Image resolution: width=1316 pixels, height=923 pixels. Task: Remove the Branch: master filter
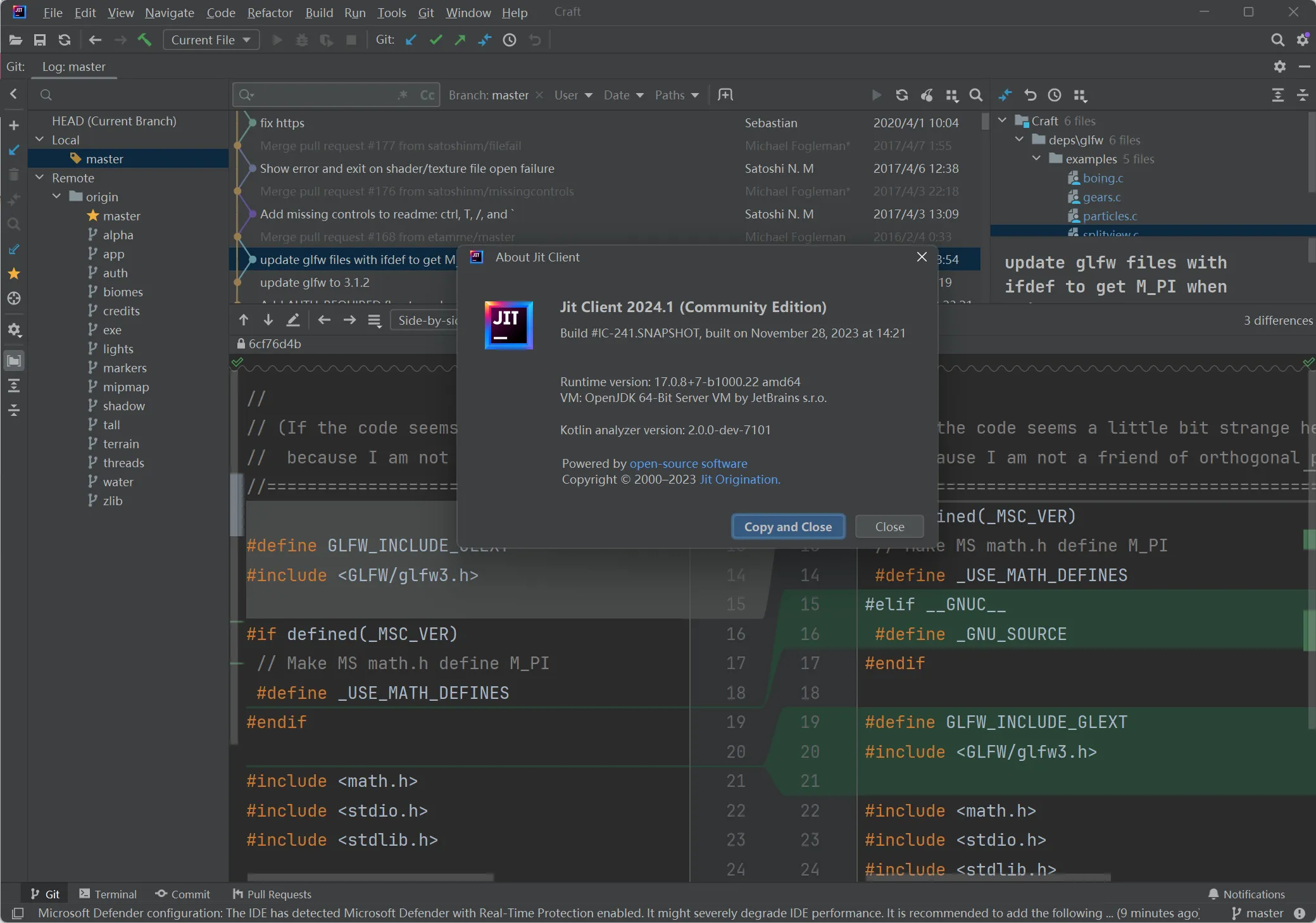pos(539,95)
